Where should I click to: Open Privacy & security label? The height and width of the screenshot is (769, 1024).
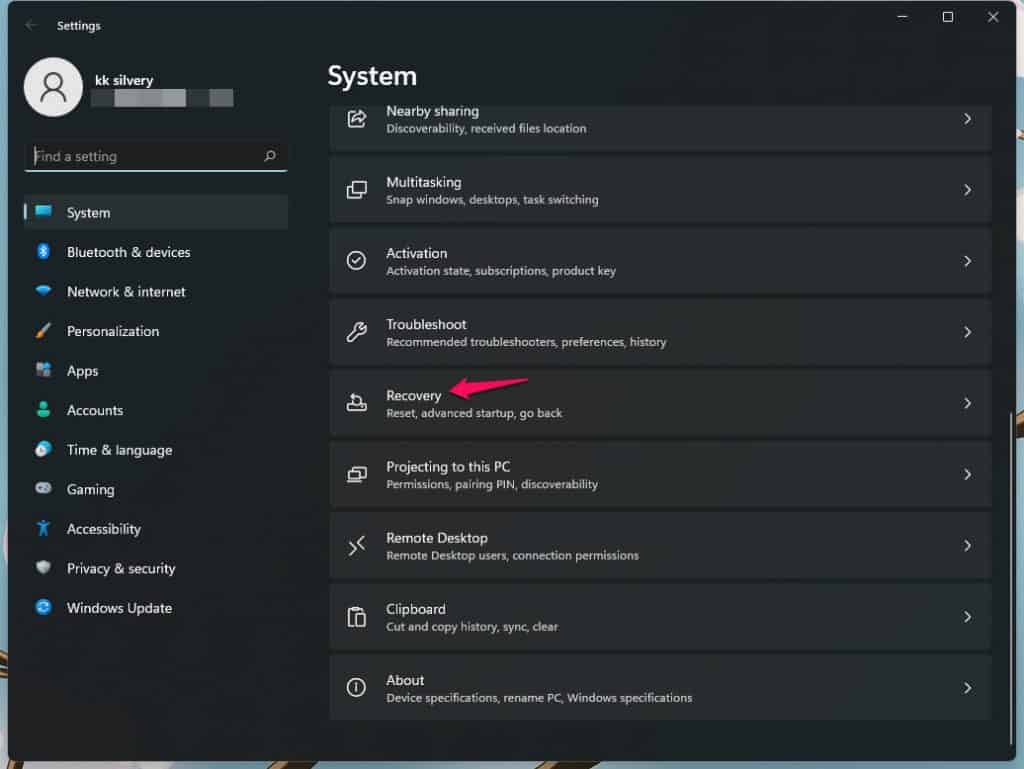(x=121, y=569)
